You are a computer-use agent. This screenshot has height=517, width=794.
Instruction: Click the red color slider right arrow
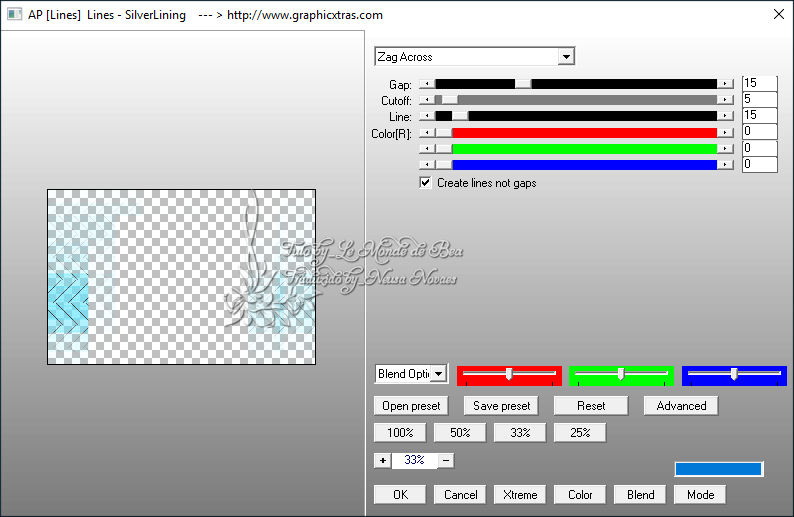pos(726,133)
